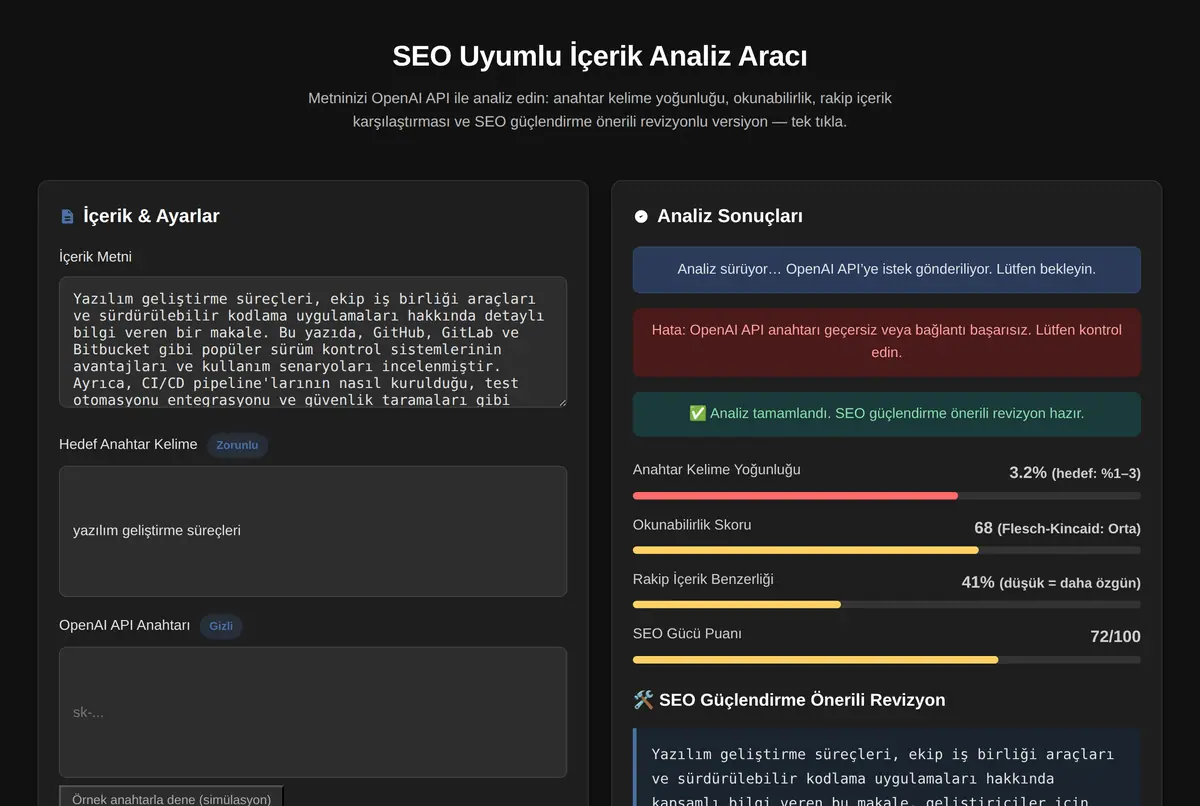Focus the Hedef Anahtar Kelime input field
1200x806 pixels.
click(x=313, y=531)
